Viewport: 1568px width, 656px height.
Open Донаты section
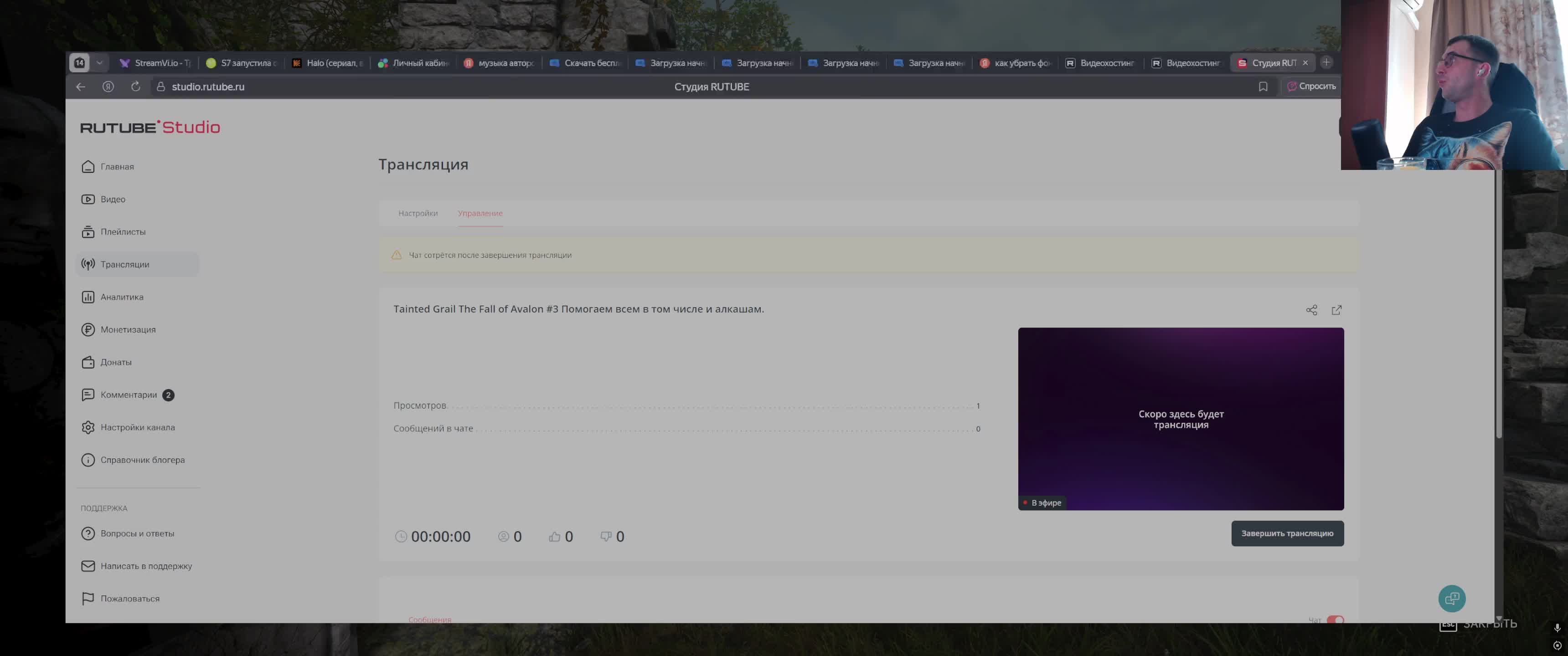[x=116, y=362]
